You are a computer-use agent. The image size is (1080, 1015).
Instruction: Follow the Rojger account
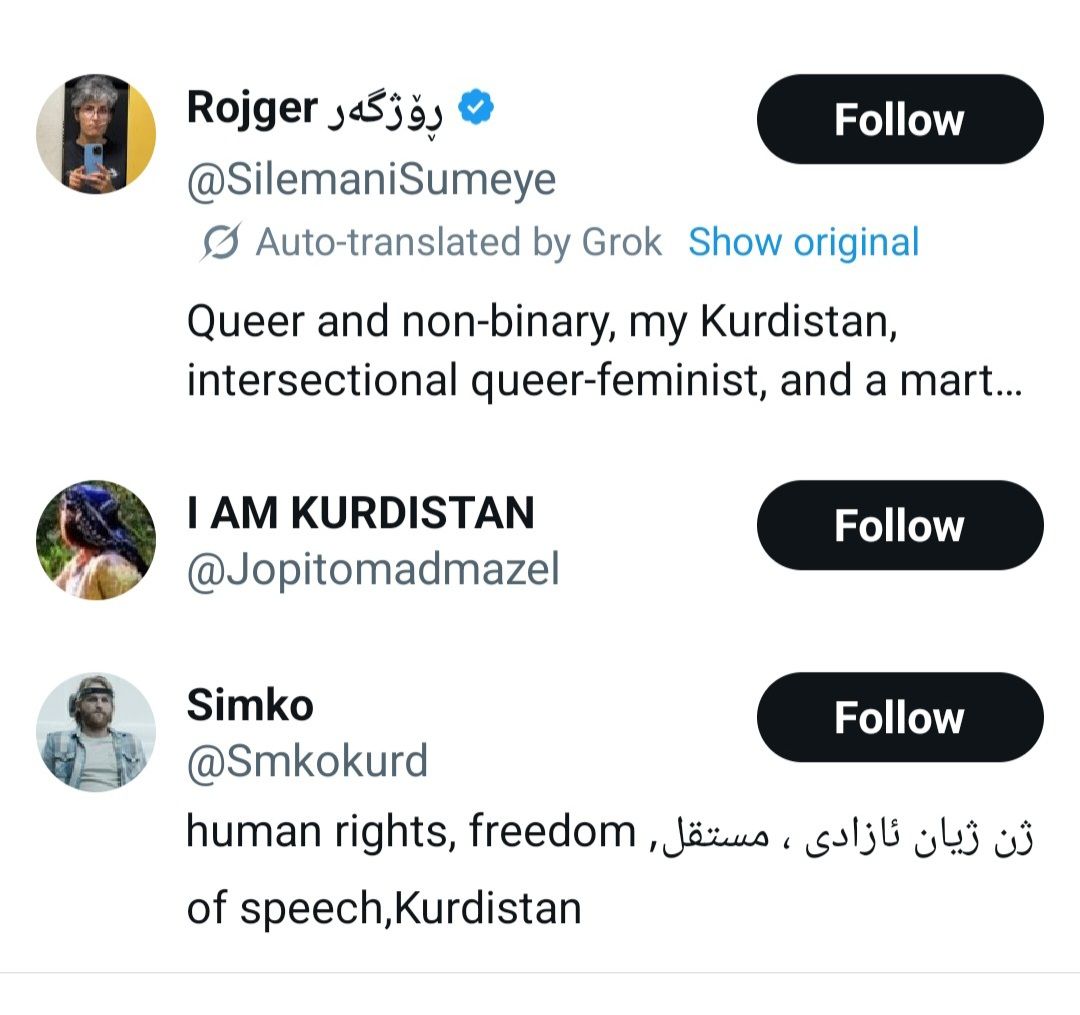[x=900, y=119]
